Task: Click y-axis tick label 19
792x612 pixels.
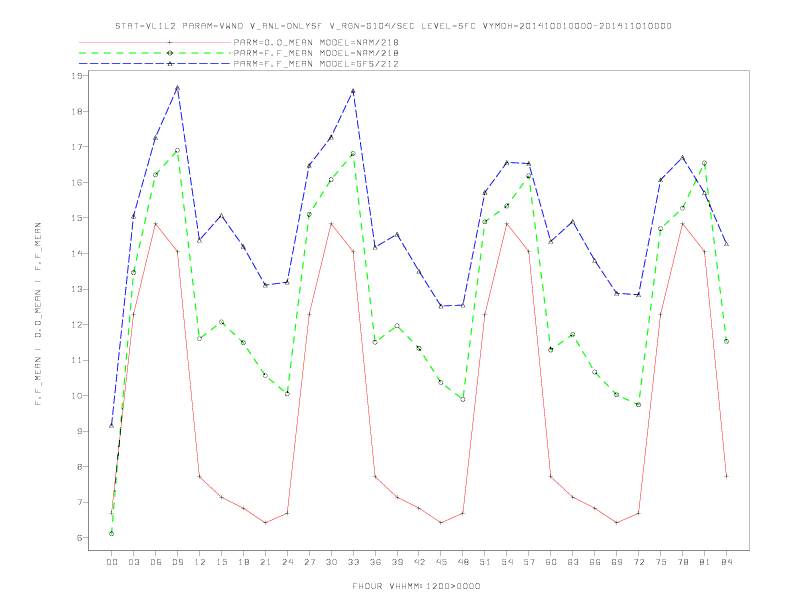Action: point(77,76)
